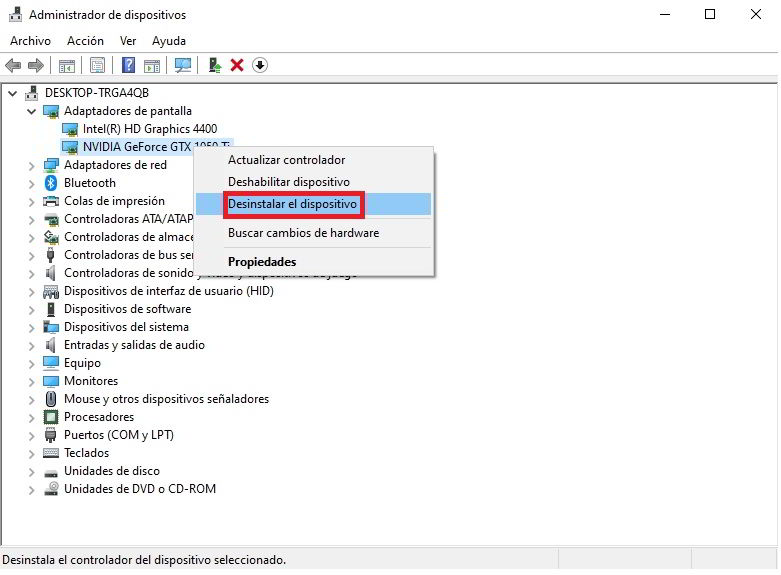Image resolution: width=781 pixels, height=575 pixels.
Task: Click the Dispositivos de software icon
Action: (51, 309)
